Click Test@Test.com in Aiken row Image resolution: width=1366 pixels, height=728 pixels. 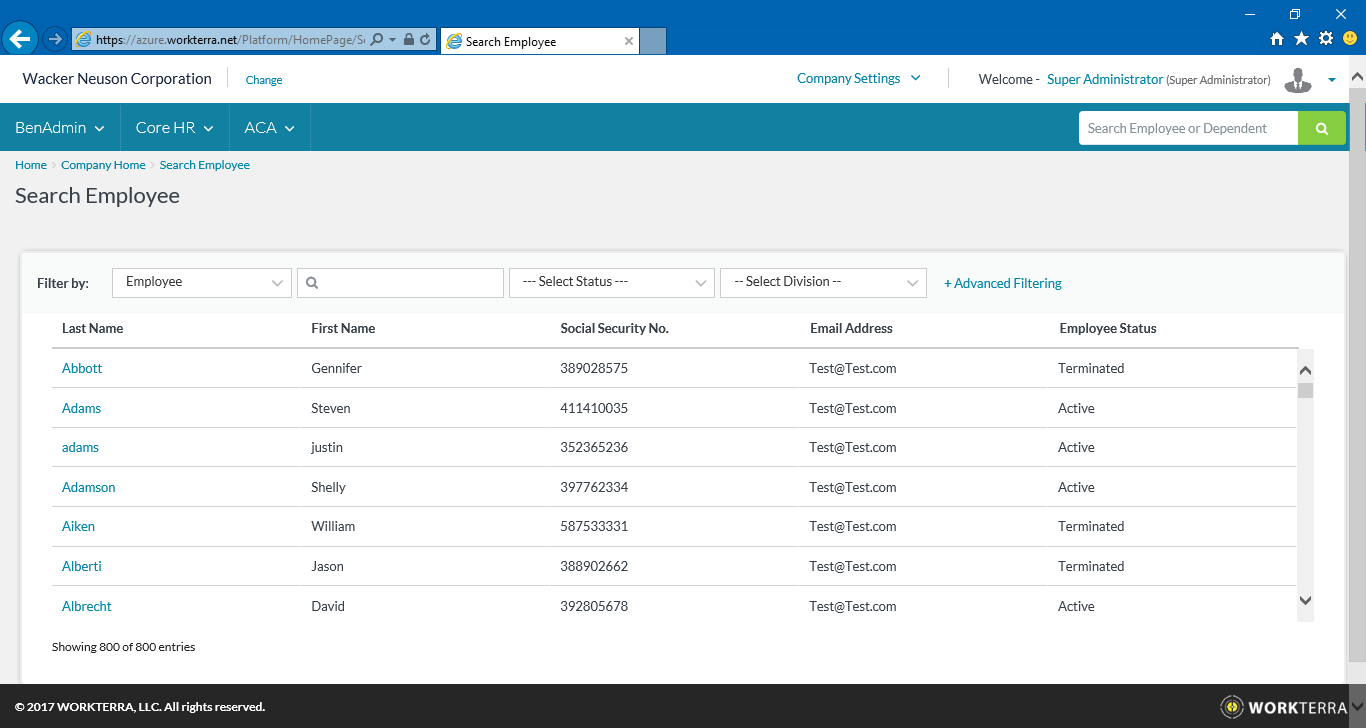(853, 526)
